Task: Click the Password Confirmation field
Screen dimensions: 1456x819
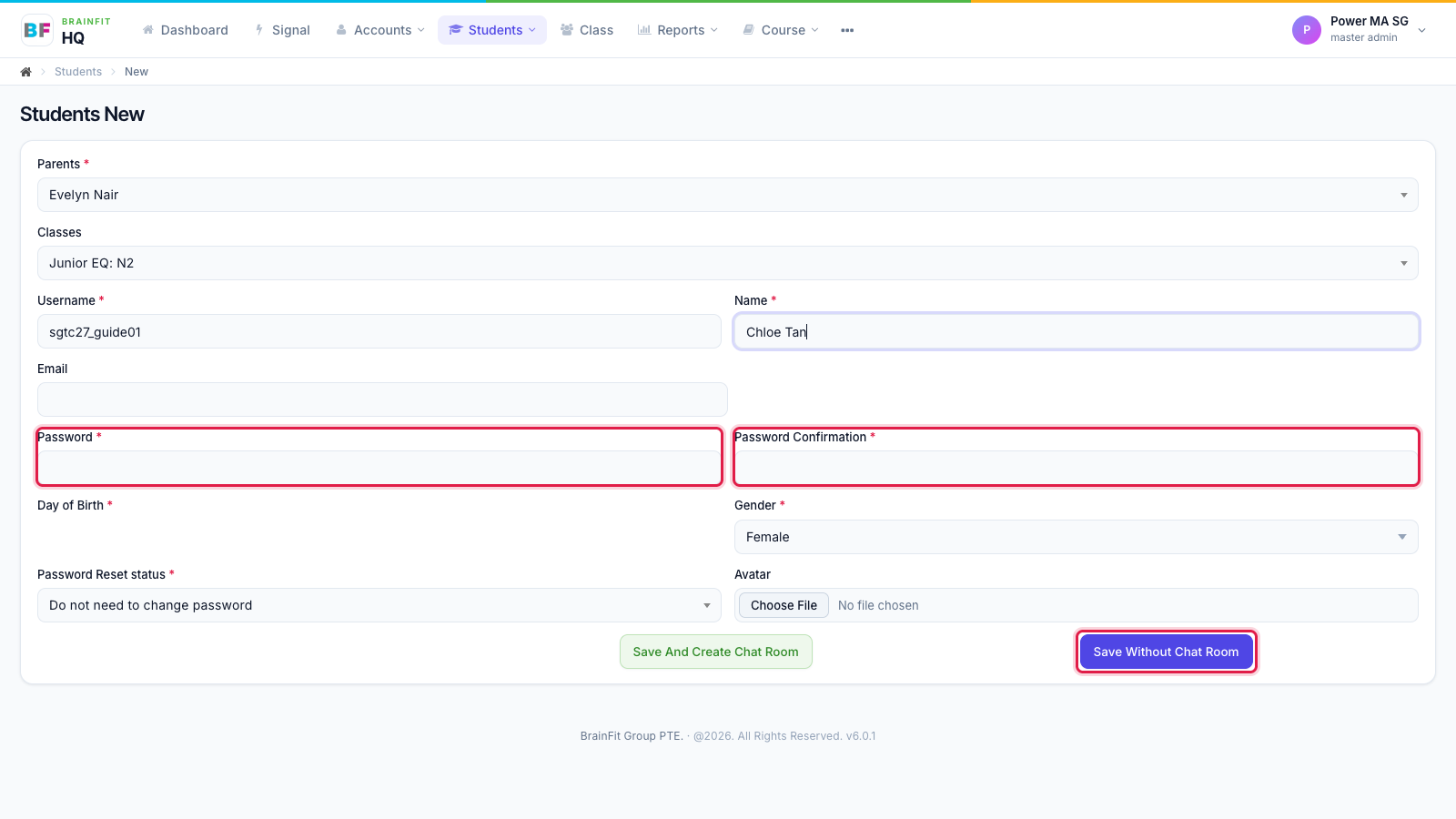Action: pyautogui.click(x=1077, y=468)
